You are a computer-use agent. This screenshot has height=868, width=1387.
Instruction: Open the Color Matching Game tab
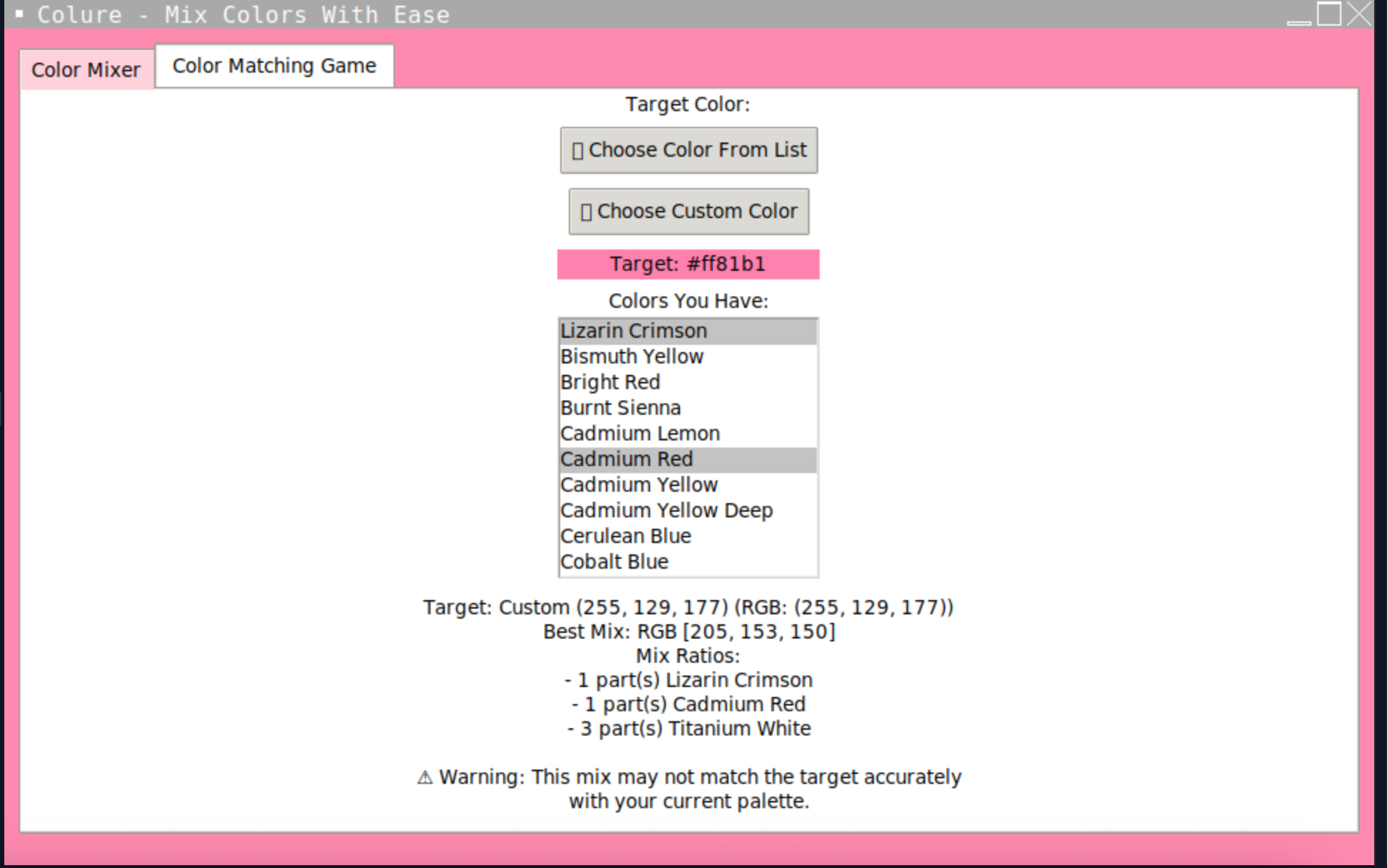click(x=274, y=66)
